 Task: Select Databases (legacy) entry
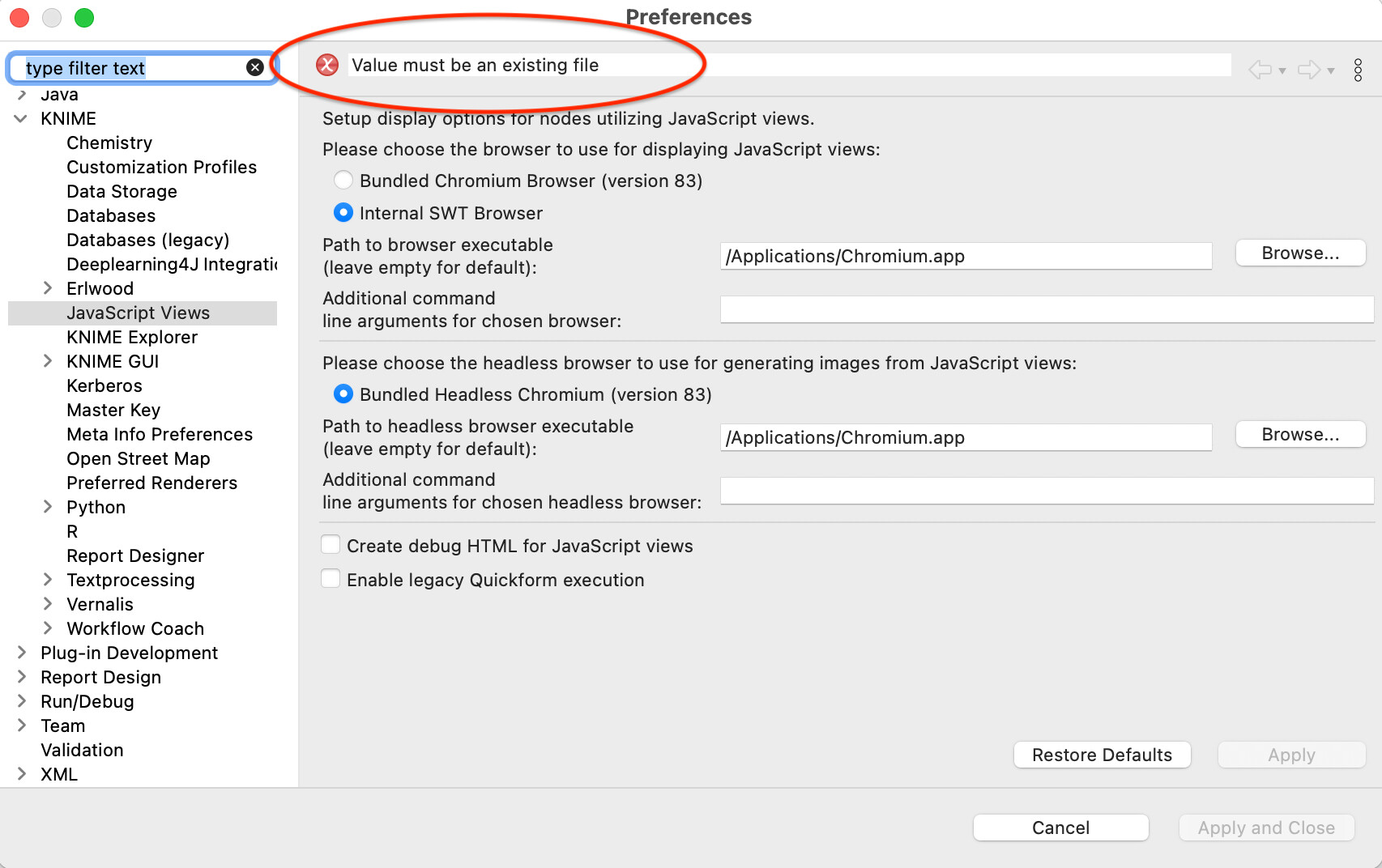click(x=147, y=240)
